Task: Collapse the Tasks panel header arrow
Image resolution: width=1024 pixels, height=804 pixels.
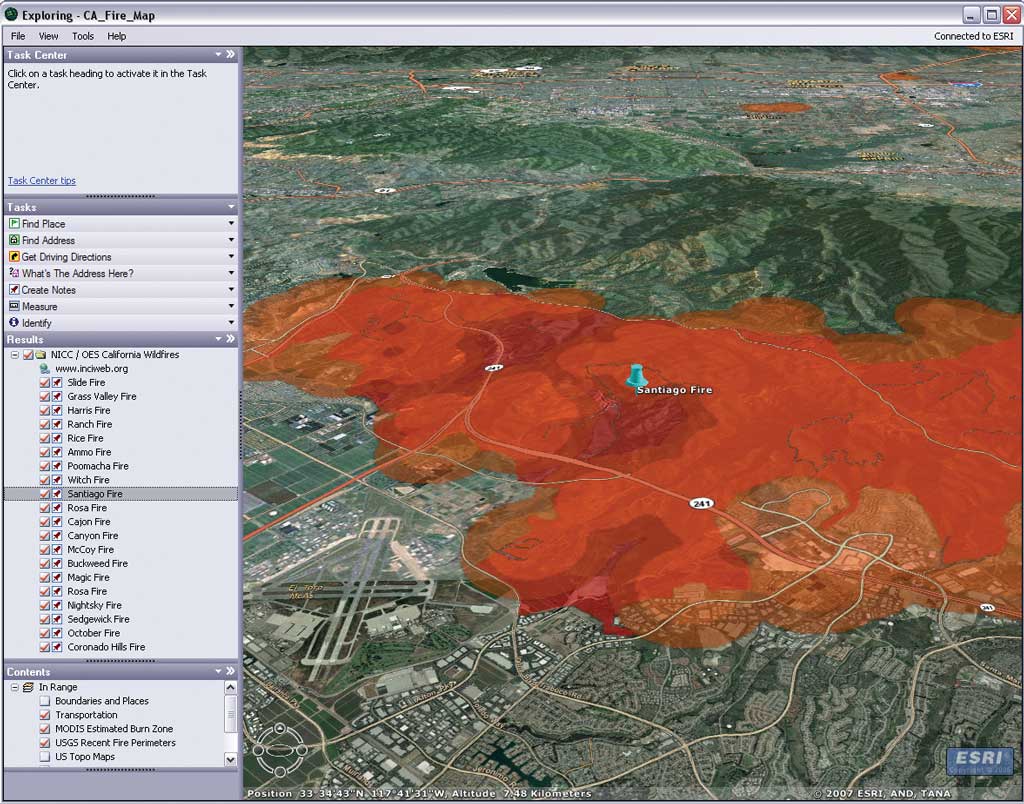Action: (x=231, y=206)
